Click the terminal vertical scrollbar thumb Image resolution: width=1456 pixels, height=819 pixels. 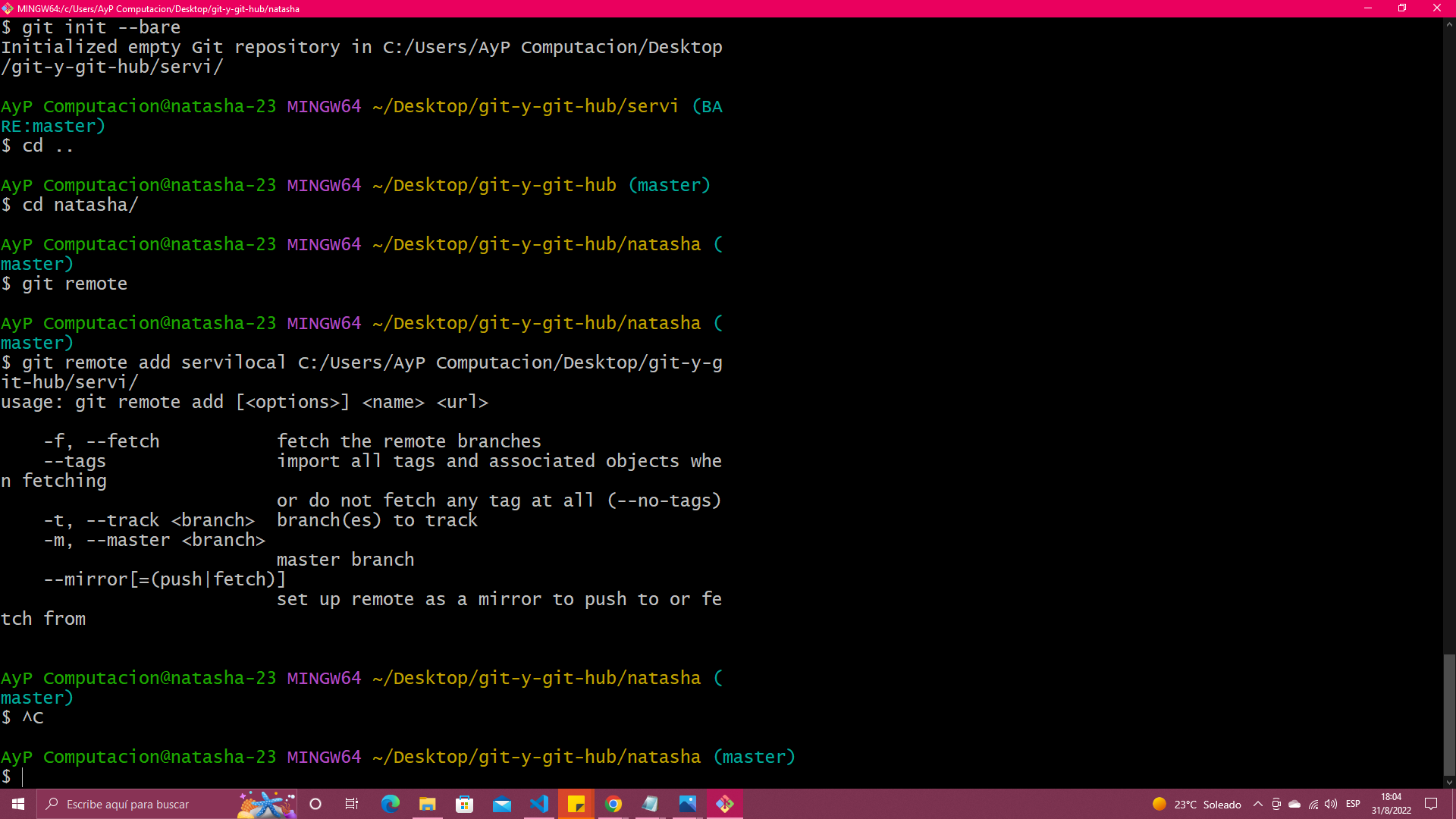pos(1449,714)
